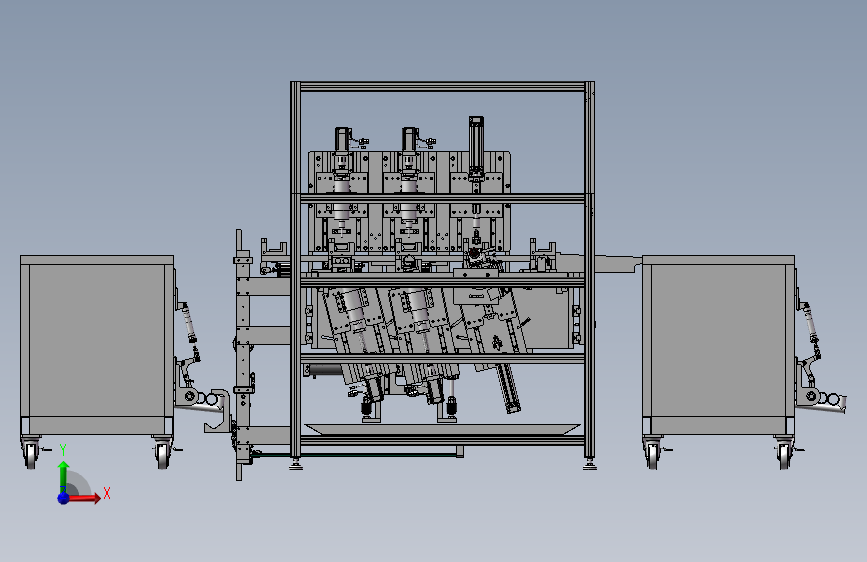The width and height of the screenshot is (867, 562).
Task: Click the green Y axis arrow of the triad
Action: (x=64, y=476)
